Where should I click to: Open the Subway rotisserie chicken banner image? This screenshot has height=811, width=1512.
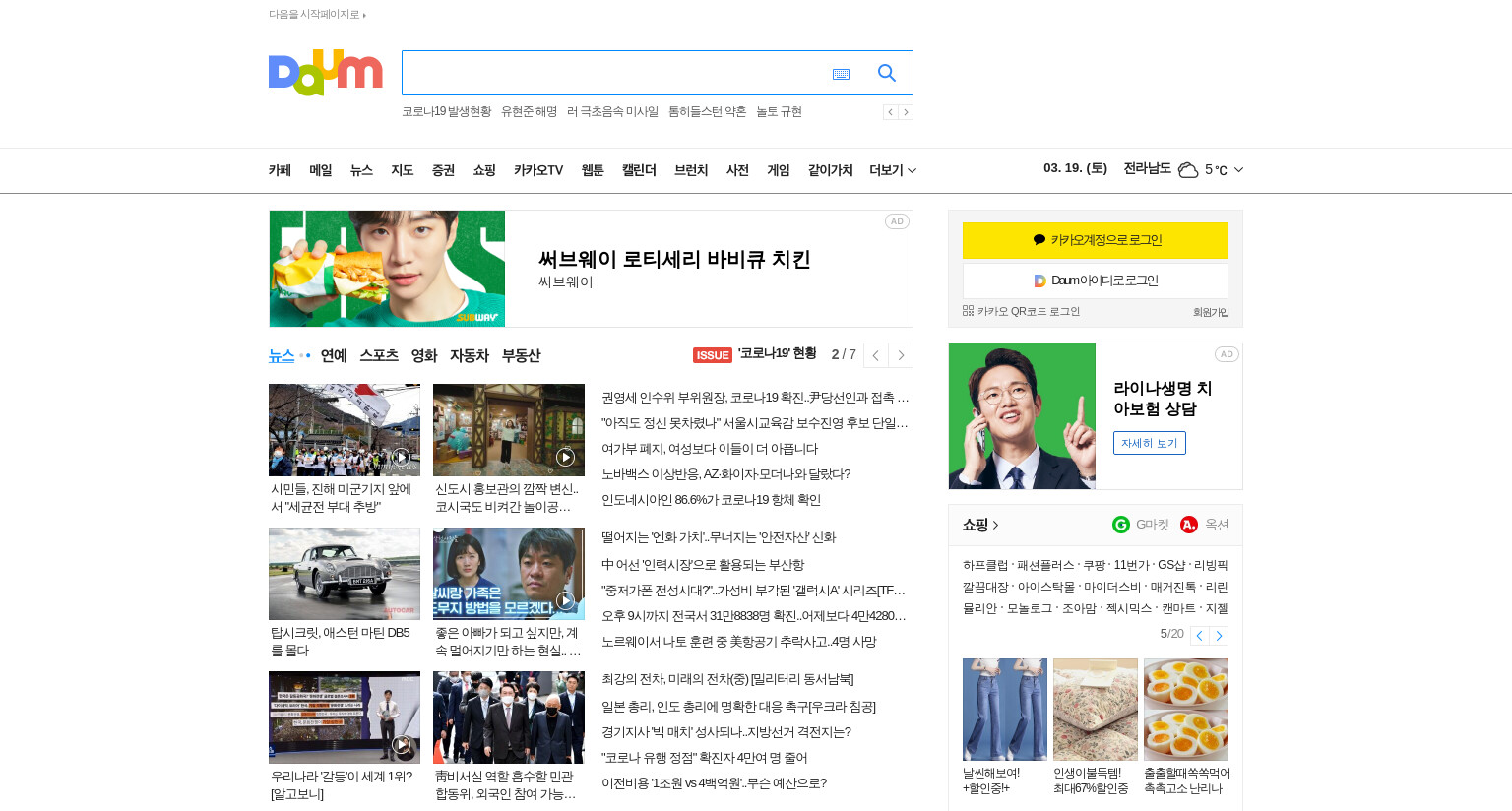click(x=387, y=269)
